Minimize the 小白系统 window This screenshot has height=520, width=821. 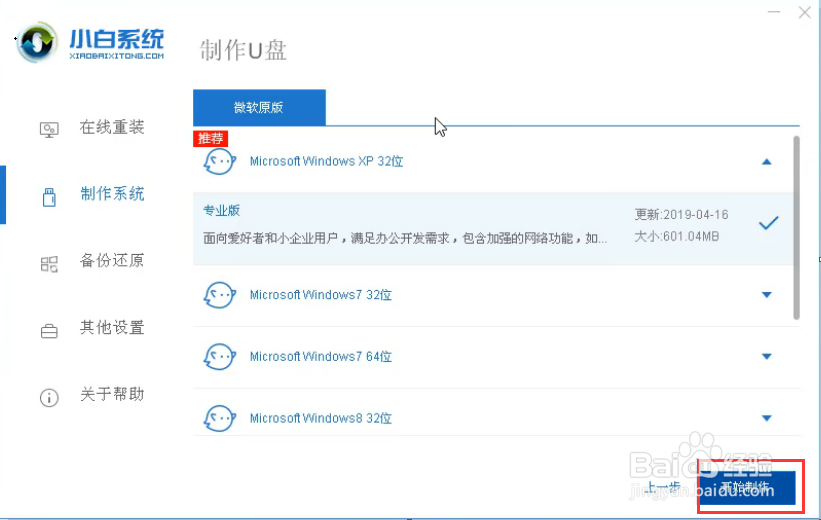pyautogui.click(x=774, y=12)
